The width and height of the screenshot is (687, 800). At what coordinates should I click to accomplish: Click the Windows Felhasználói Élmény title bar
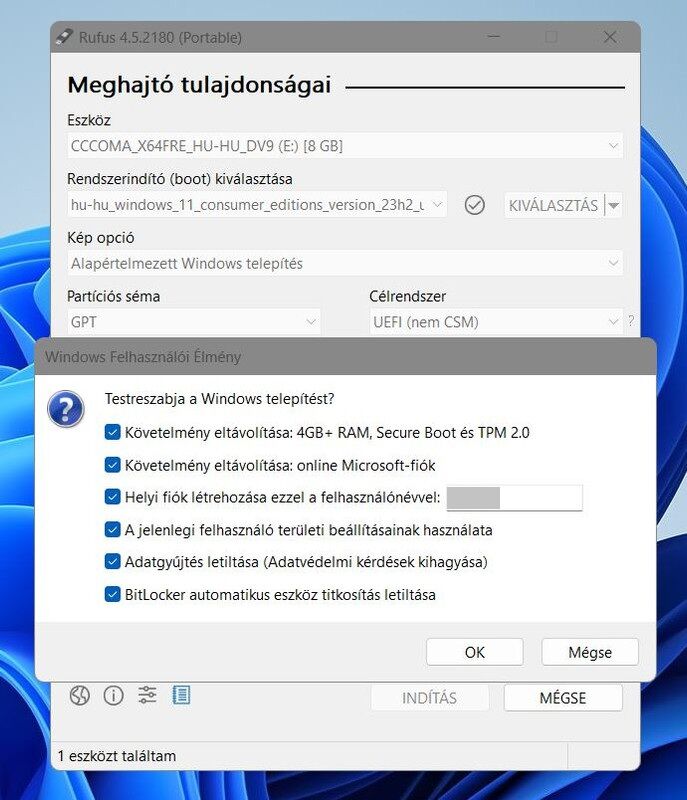345,357
